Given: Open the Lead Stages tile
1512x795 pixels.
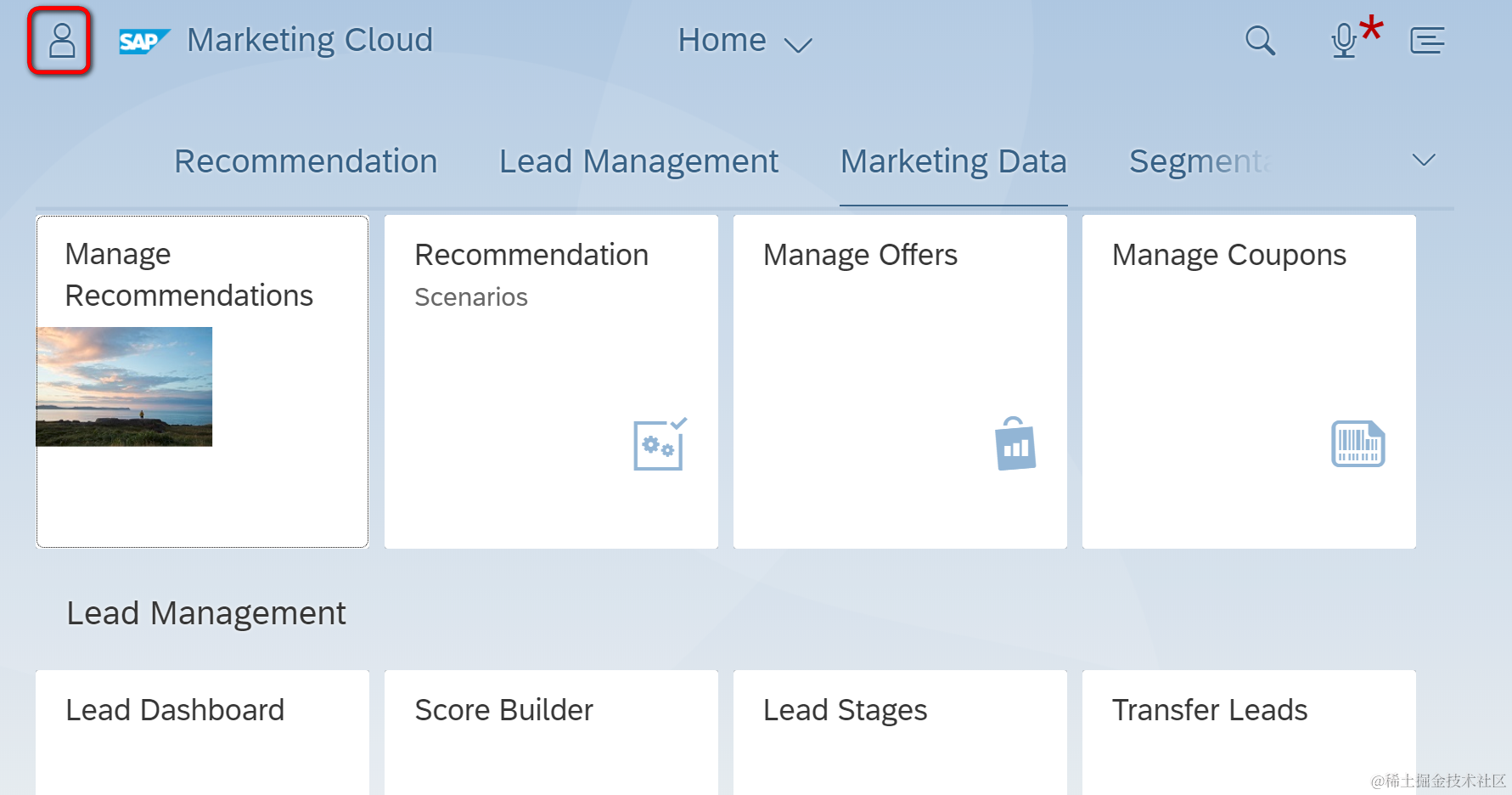Looking at the screenshot, I should click(900, 730).
